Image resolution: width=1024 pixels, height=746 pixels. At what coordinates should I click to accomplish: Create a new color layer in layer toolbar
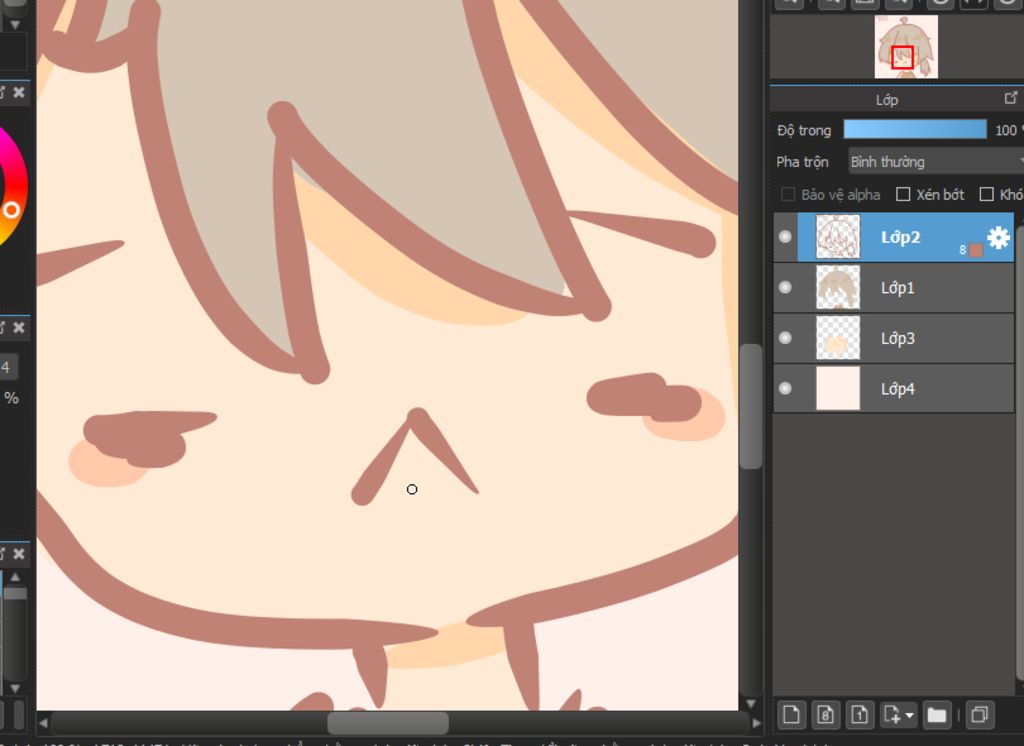pyautogui.click(x=791, y=714)
